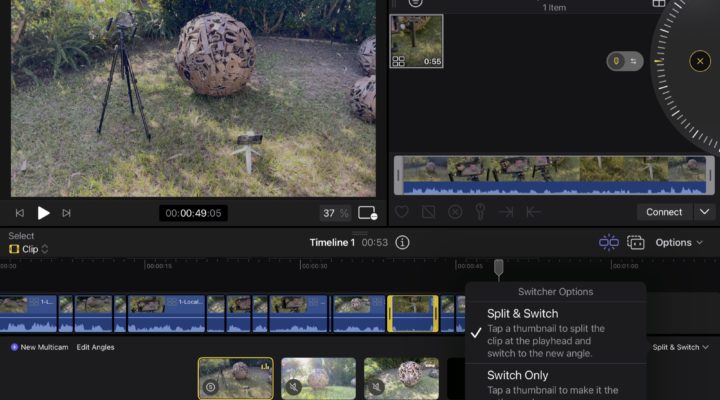This screenshot has width=720, height=400.
Task: Open timeline clip appearance icon
Action: coord(636,242)
